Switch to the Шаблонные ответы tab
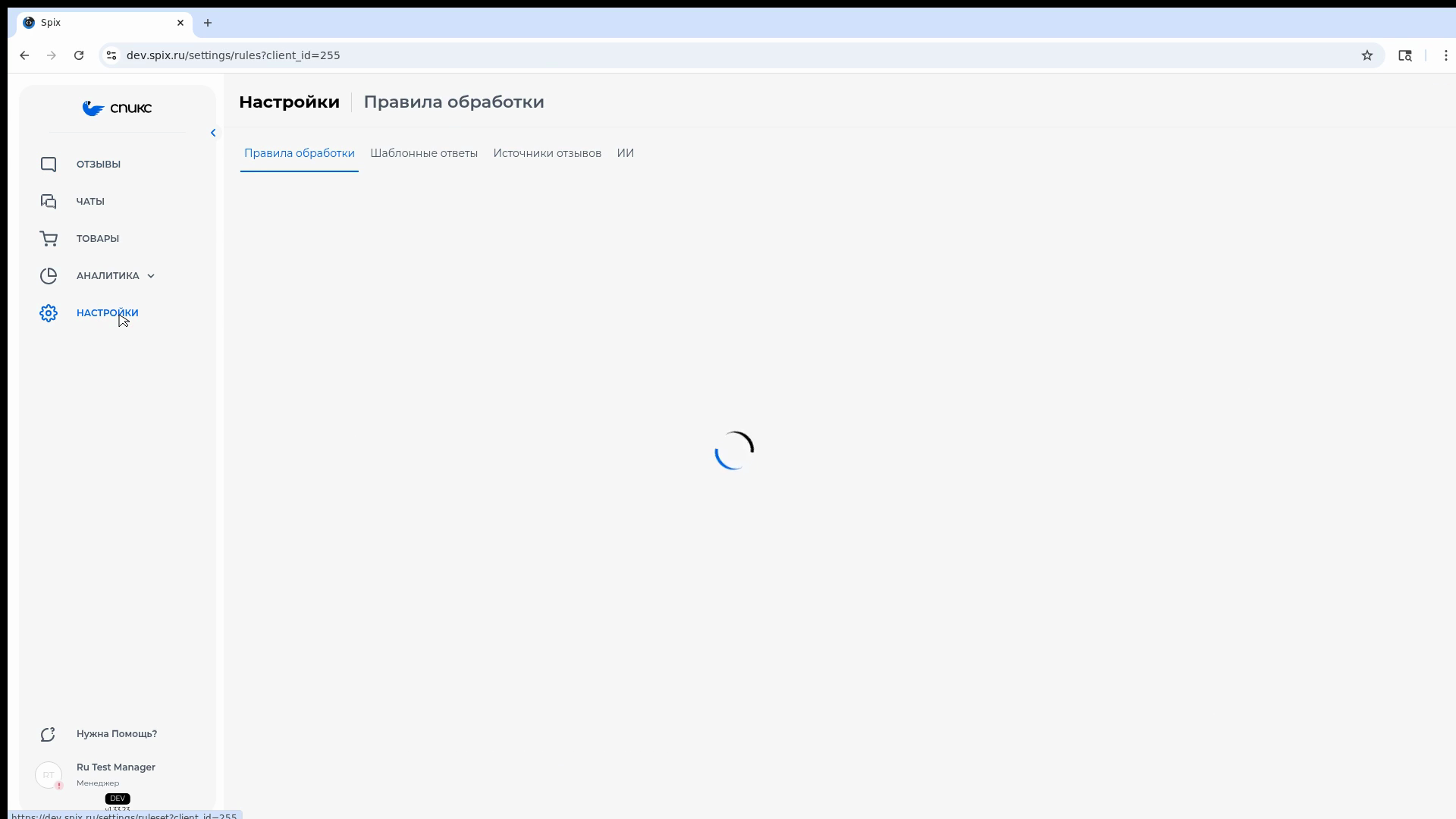The image size is (1456, 819). [424, 153]
